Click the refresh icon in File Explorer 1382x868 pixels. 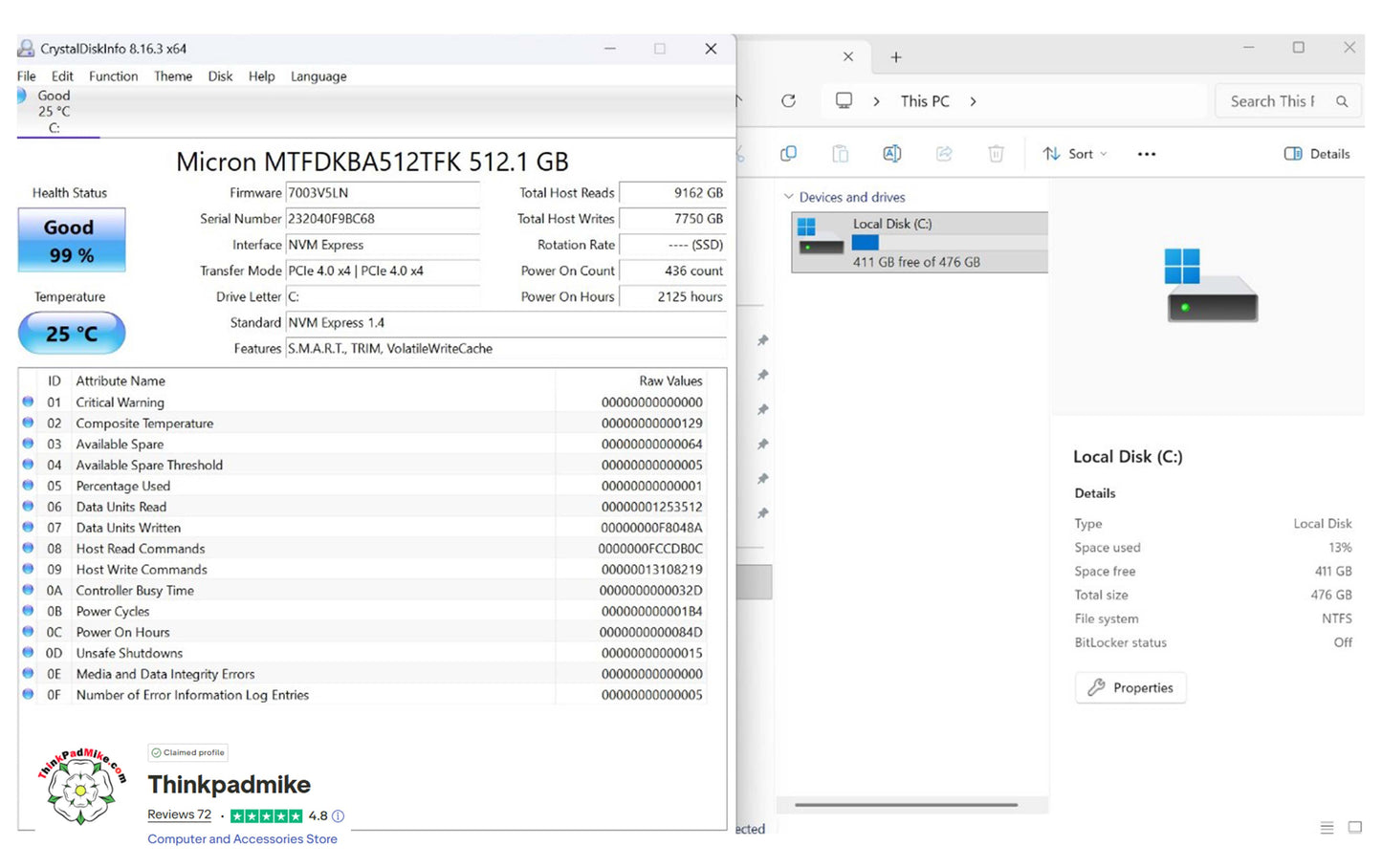(788, 101)
